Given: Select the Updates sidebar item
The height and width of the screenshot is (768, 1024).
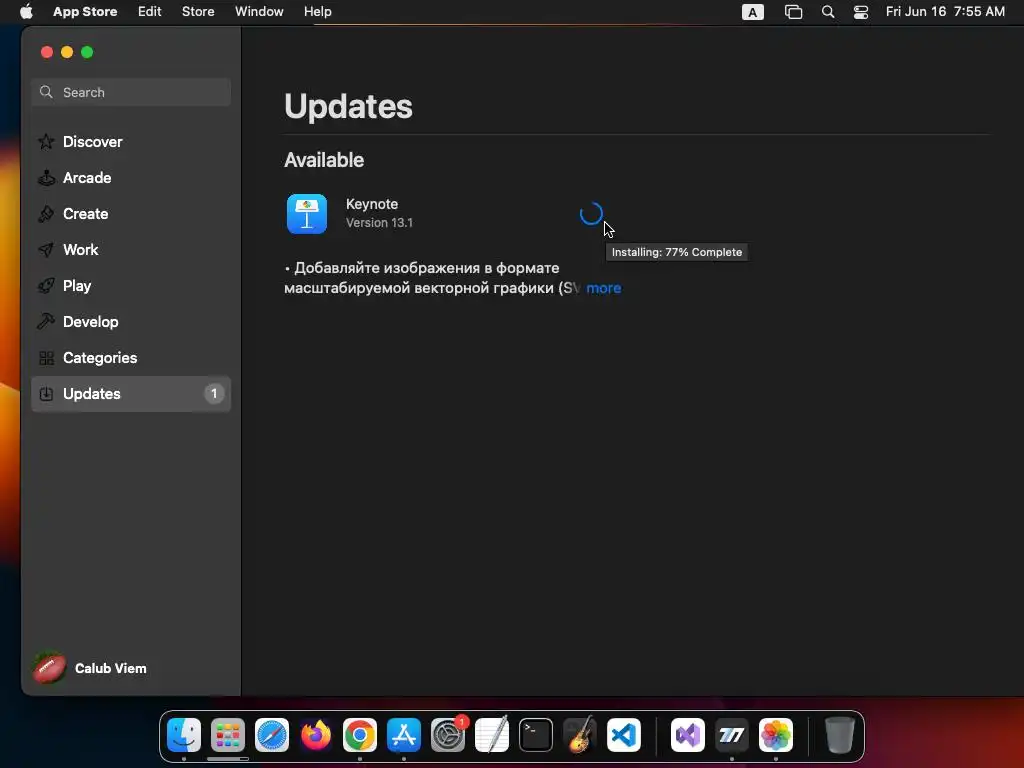Looking at the screenshot, I should 131,394.
